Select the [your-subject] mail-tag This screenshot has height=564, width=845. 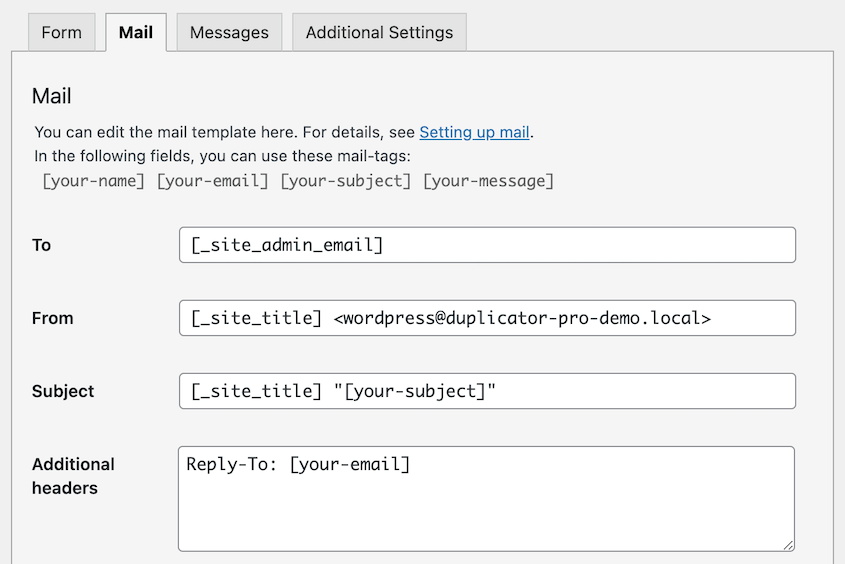coord(345,181)
